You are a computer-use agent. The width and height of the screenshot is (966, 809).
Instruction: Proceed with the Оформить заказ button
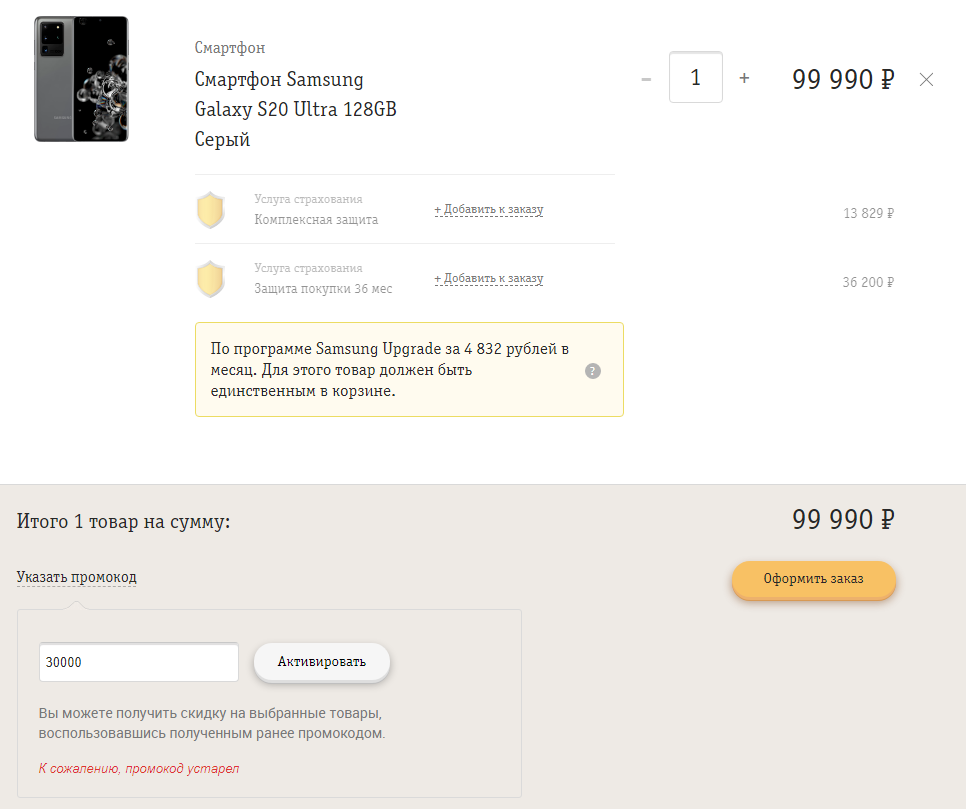click(x=813, y=579)
